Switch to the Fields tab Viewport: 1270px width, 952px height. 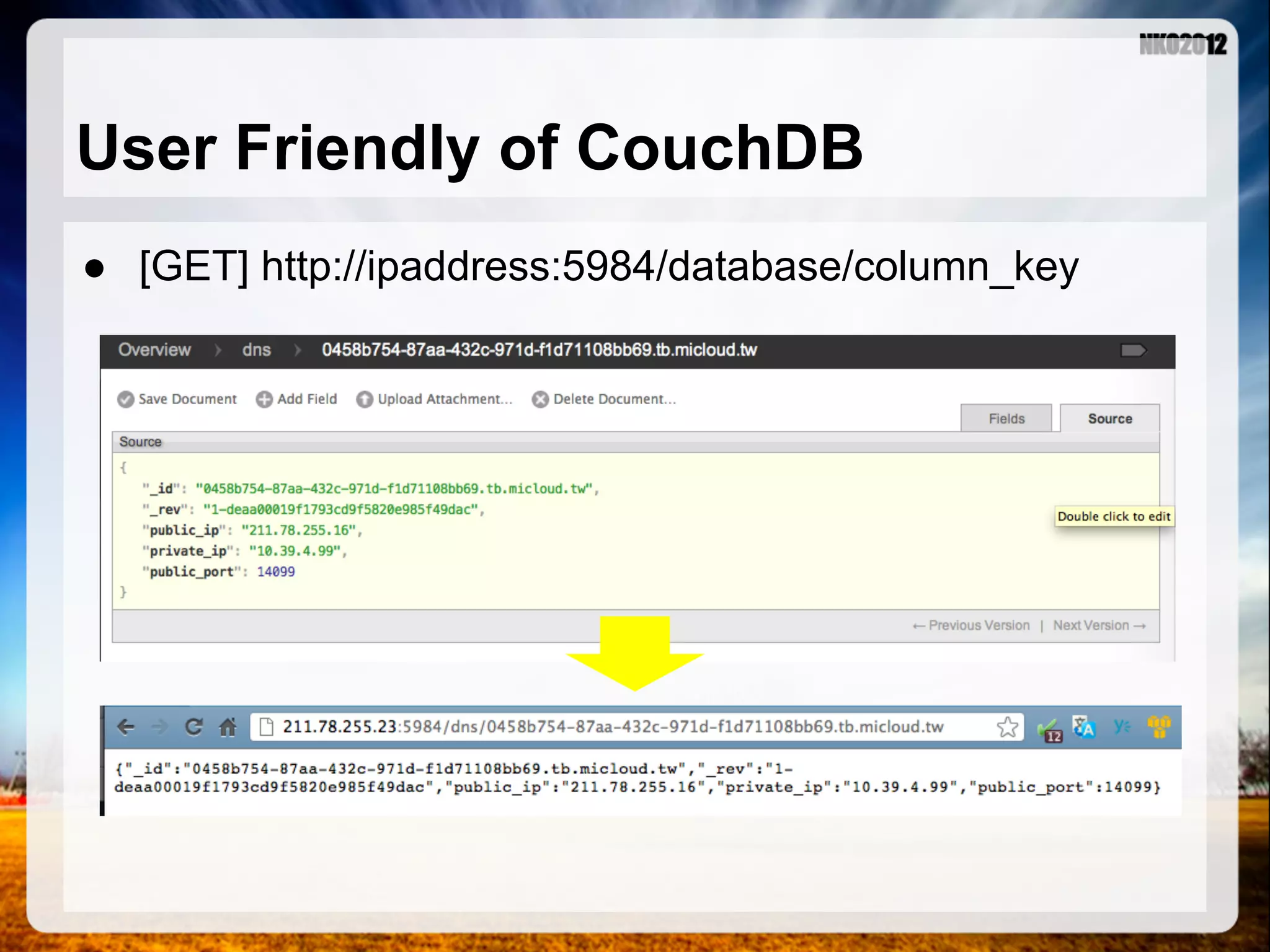pos(1006,418)
